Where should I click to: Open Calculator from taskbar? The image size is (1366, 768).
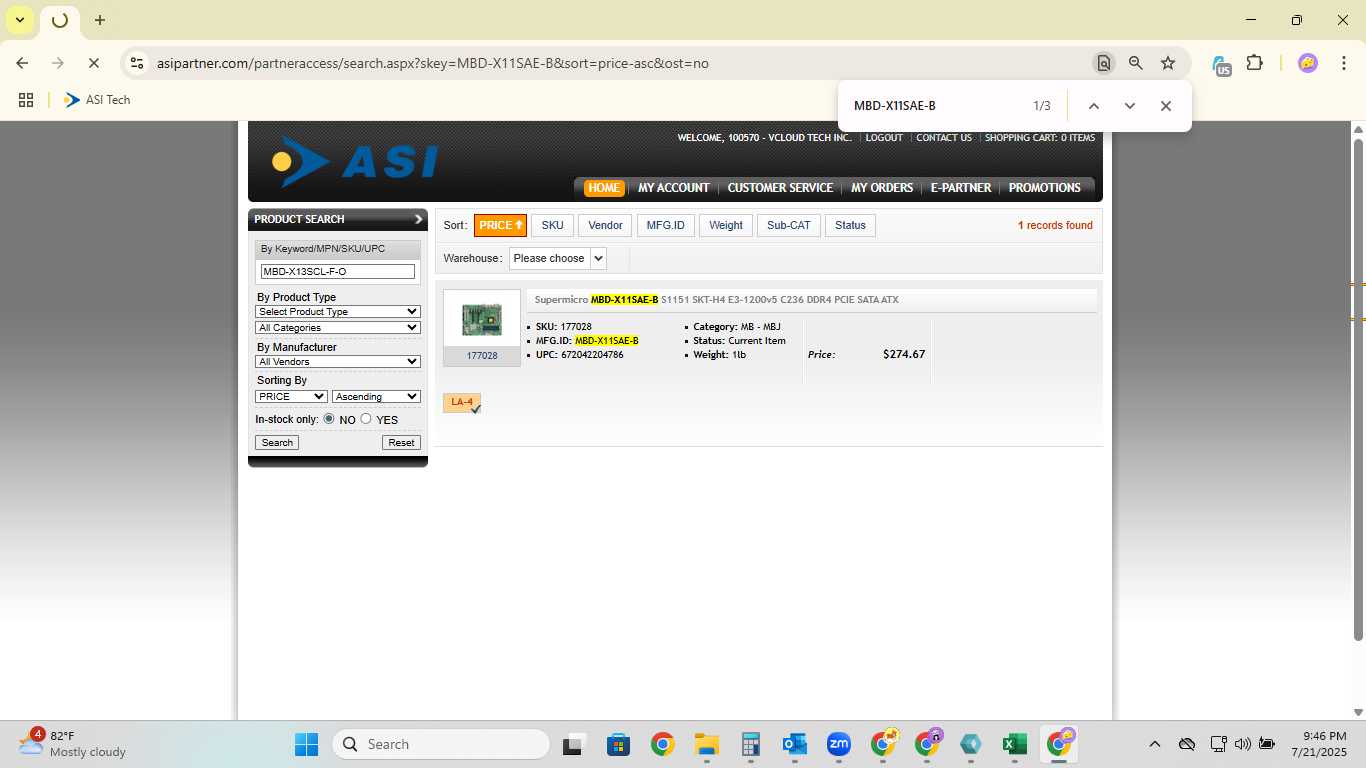(751, 744)
